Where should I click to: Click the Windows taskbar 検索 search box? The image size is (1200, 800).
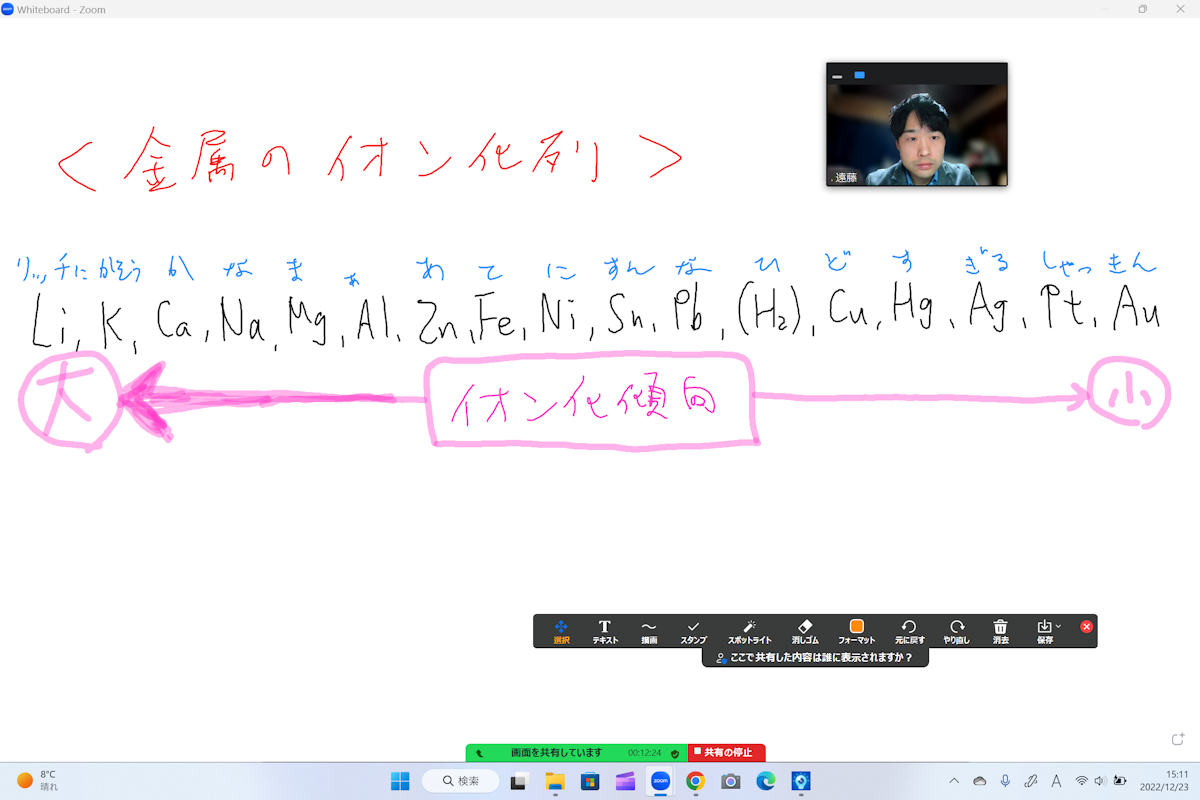click(x=460, y=781)
